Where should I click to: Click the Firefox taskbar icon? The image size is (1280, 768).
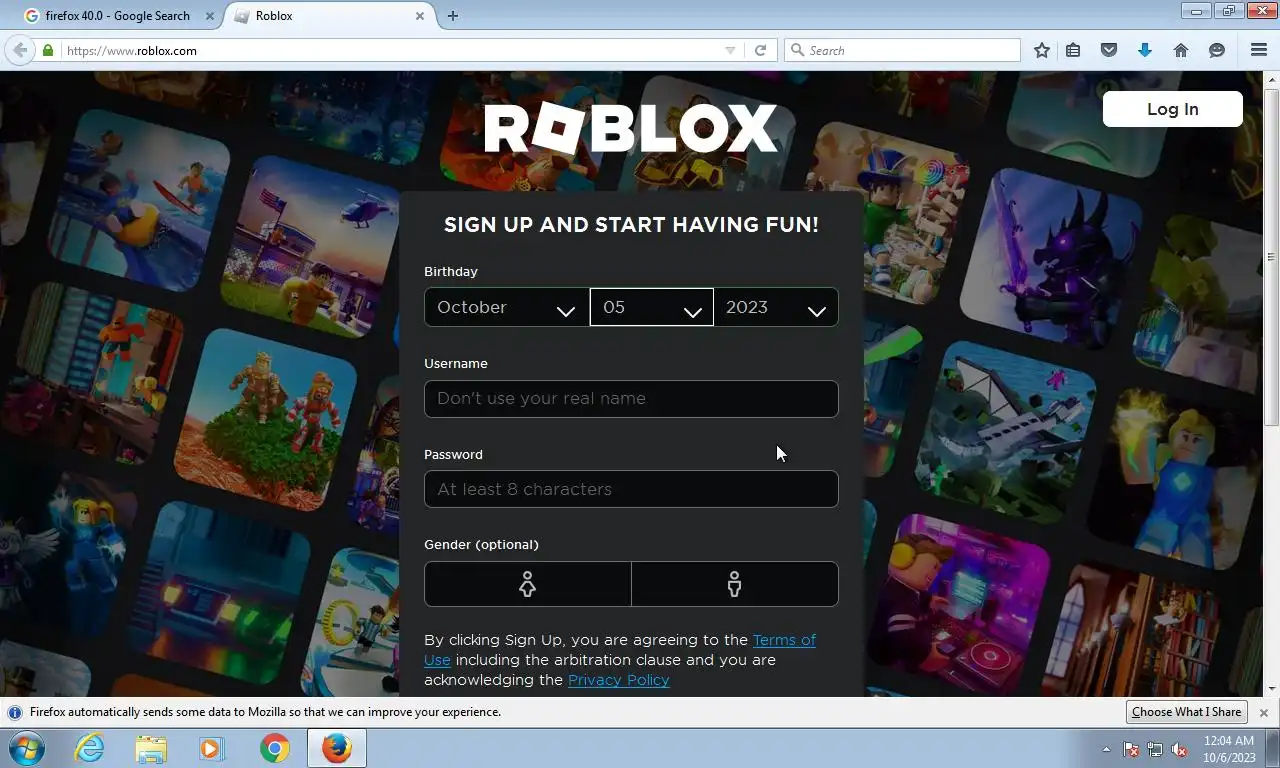(x=337, y=748)
